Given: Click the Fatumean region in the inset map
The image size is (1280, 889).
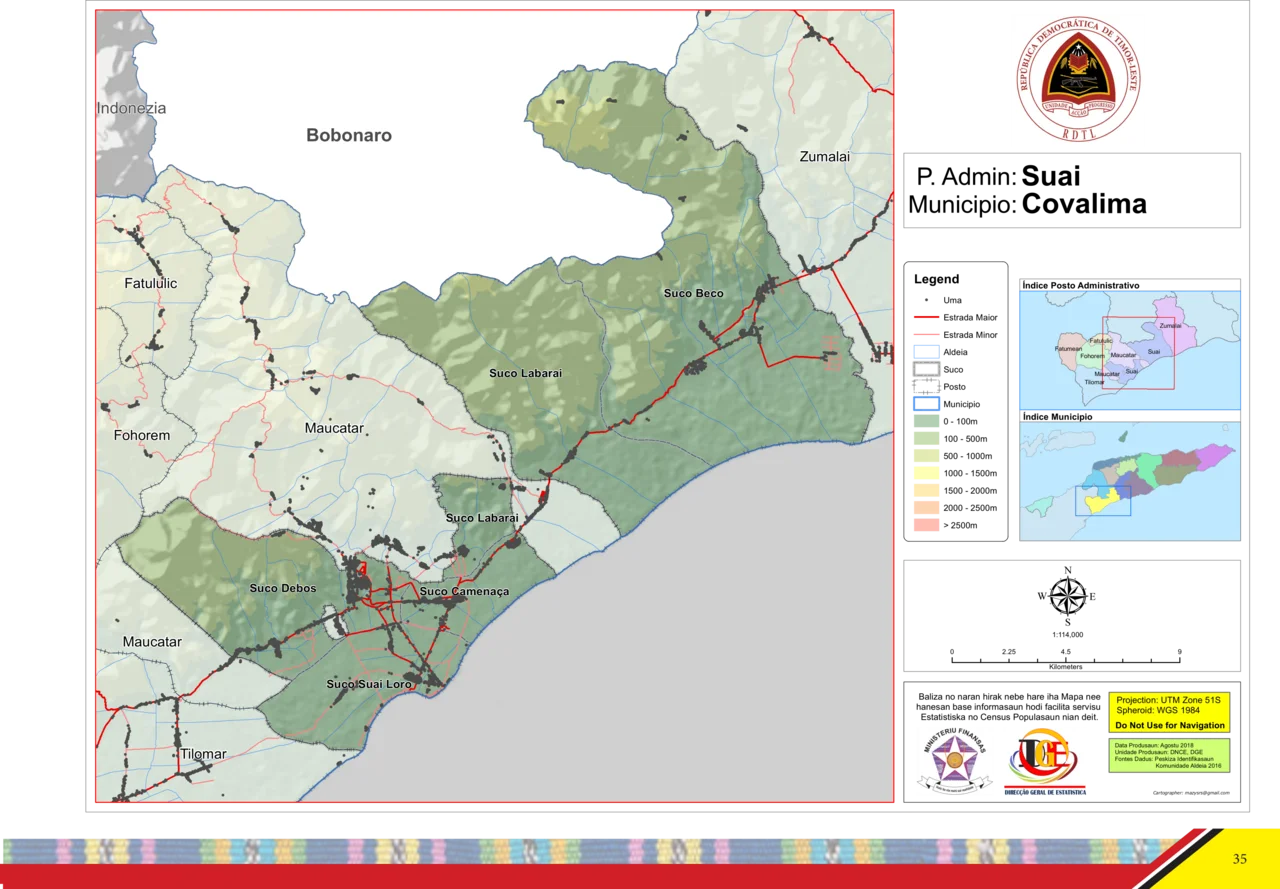Looking at the screenshot, I should 1068,349.
